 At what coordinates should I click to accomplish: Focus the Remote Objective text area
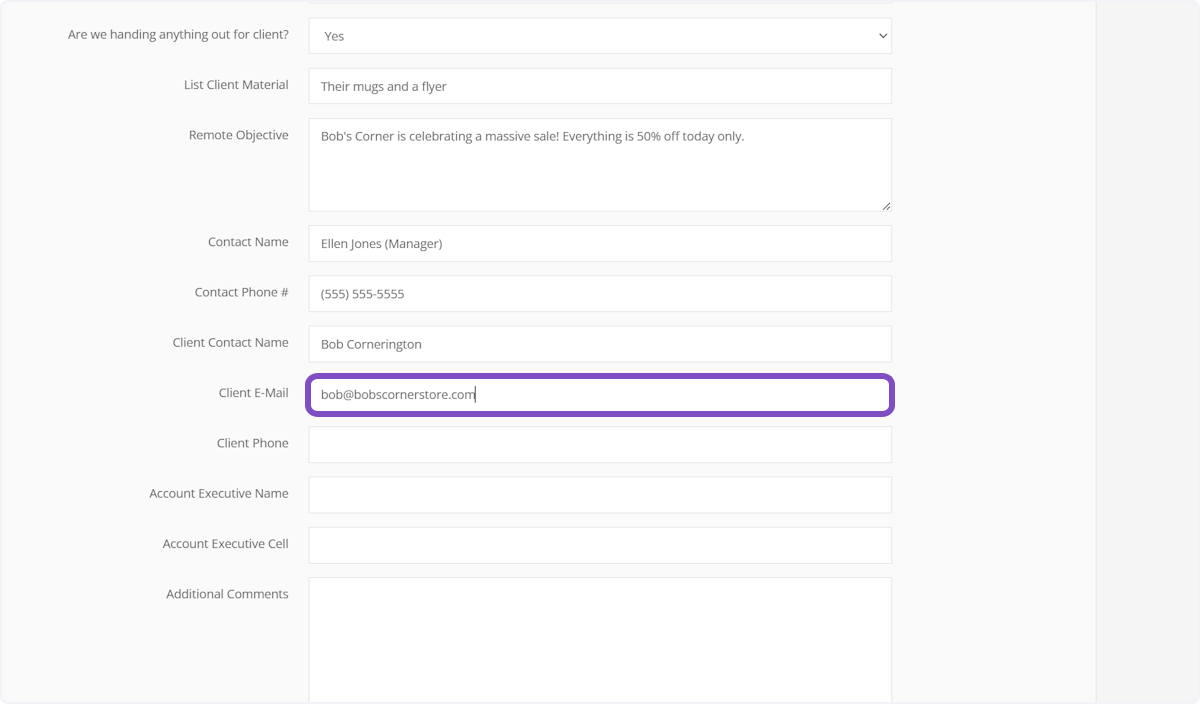[599, 165]
